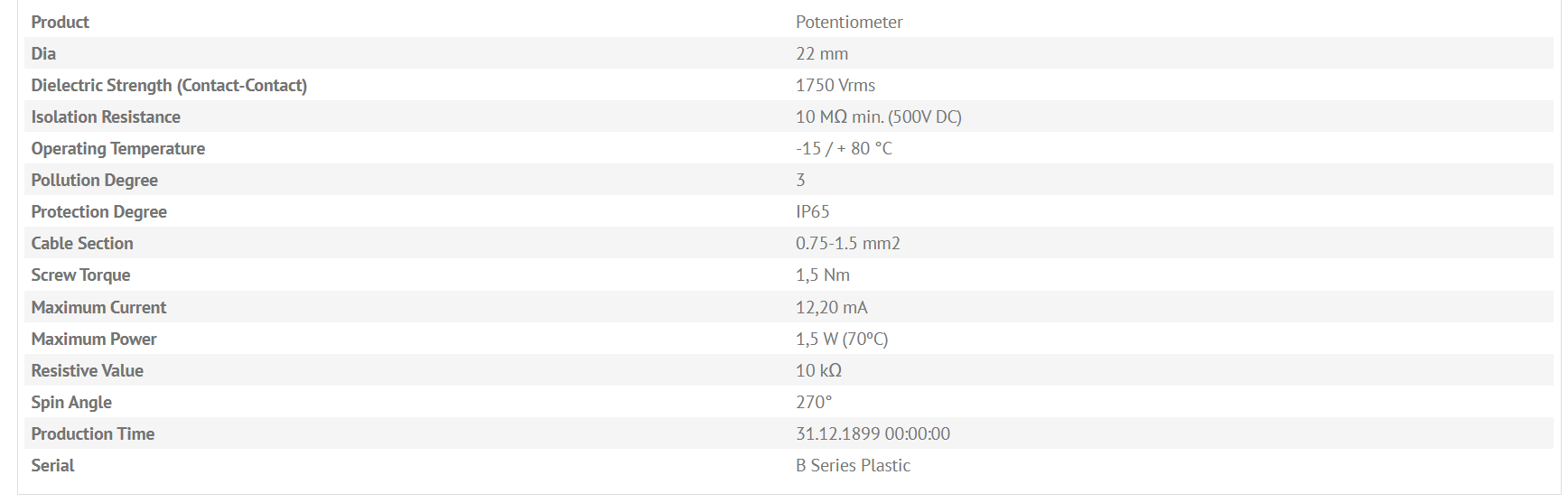This screenshot has width=1568, height=503.
Task: Click the Pollution Degree label
Action: [95, 180]
